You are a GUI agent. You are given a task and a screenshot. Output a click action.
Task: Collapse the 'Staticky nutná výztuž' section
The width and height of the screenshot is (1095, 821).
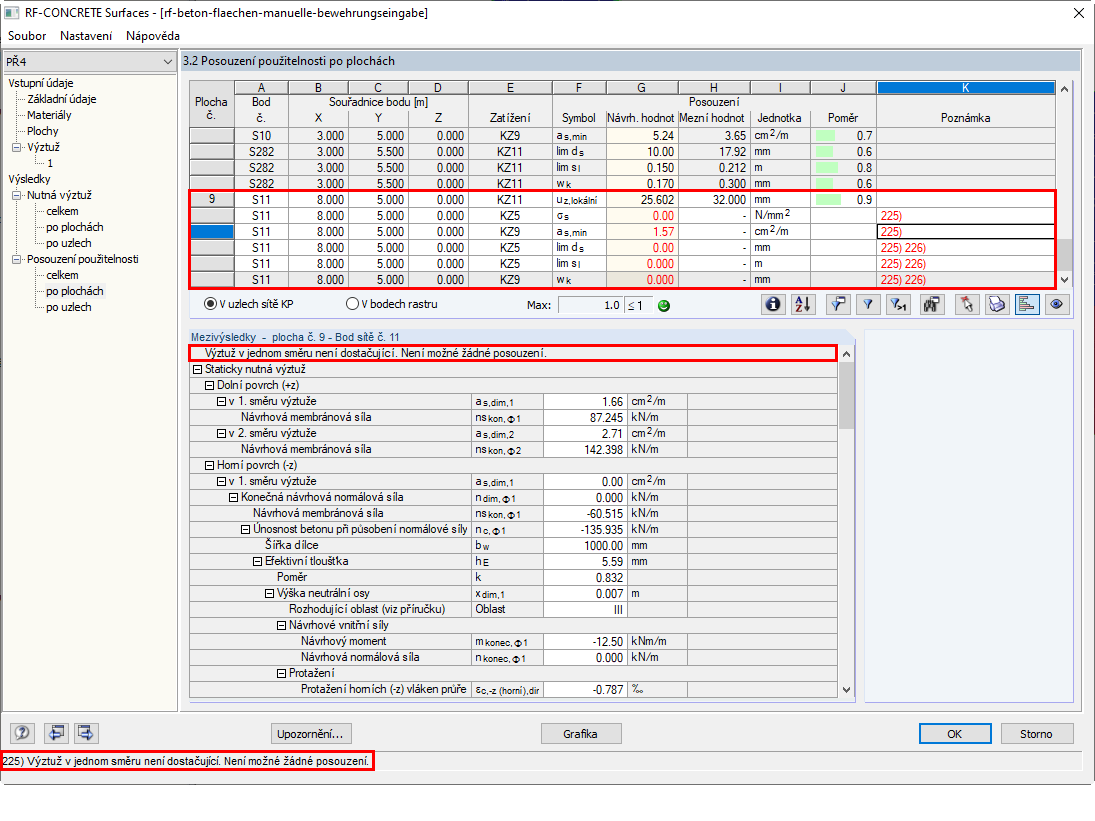point(198,369)
